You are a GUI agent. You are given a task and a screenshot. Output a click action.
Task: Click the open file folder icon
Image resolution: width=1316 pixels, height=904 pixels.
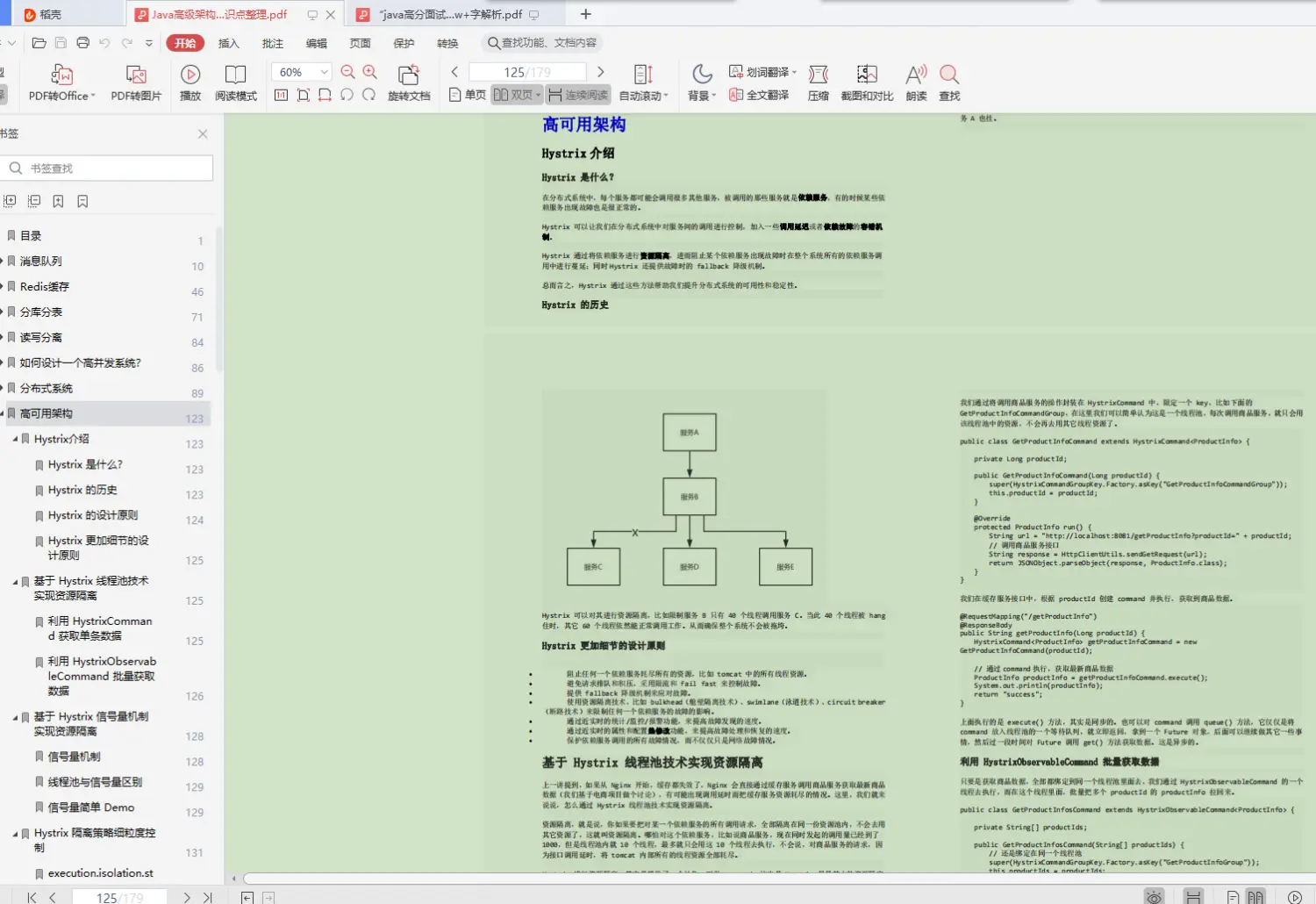coord(39,43)
